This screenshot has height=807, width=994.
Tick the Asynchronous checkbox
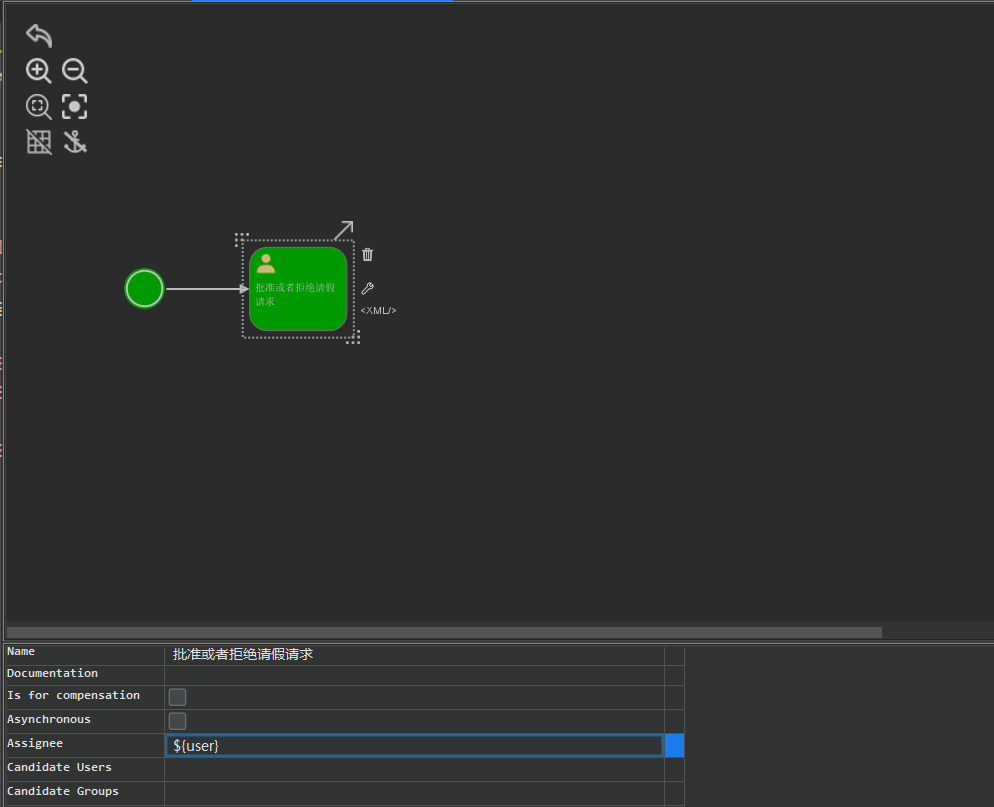178,721
